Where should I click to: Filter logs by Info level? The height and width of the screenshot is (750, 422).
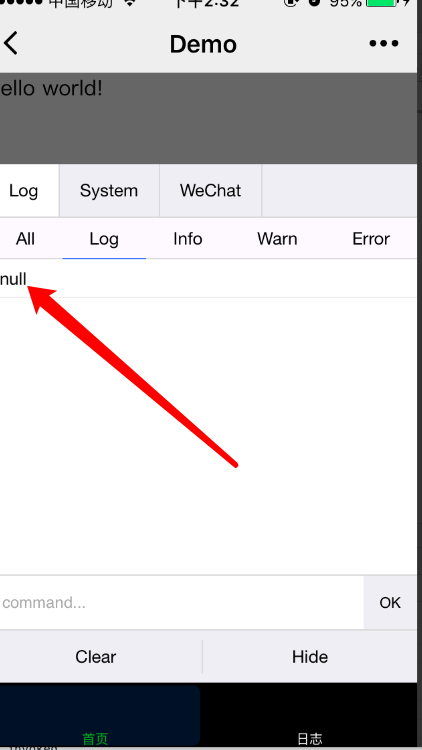point(188,239)
